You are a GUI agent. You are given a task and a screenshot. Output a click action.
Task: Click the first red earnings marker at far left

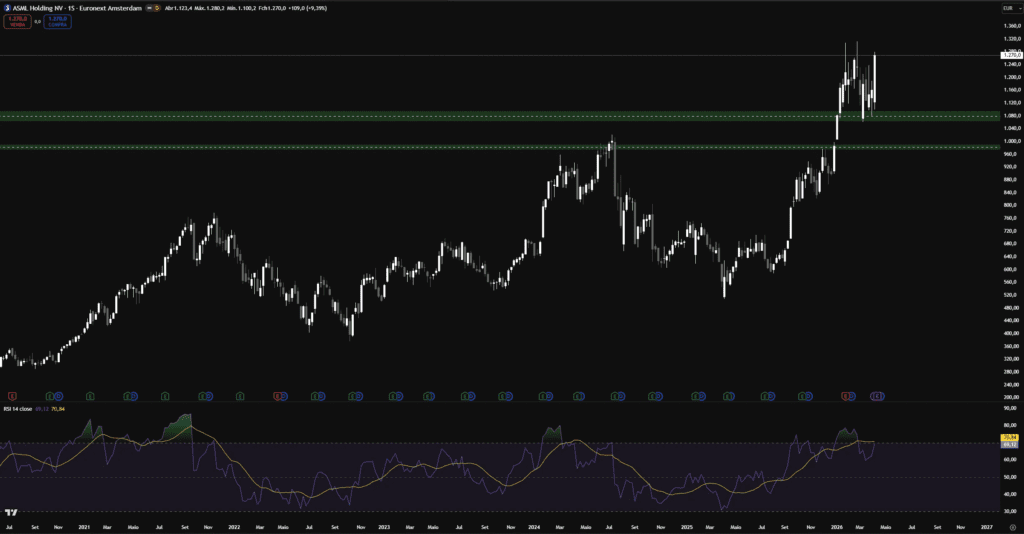pos(12,396)
